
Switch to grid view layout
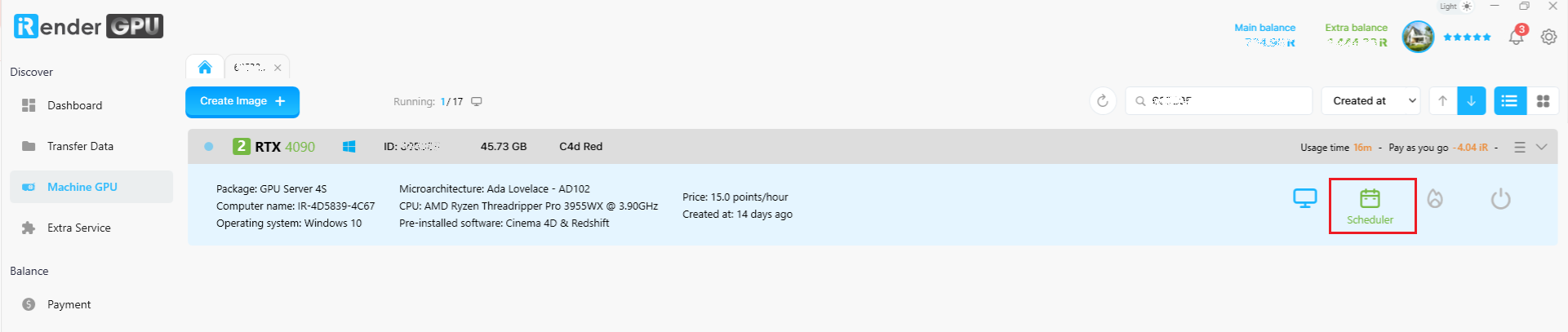pos(1543,101)
